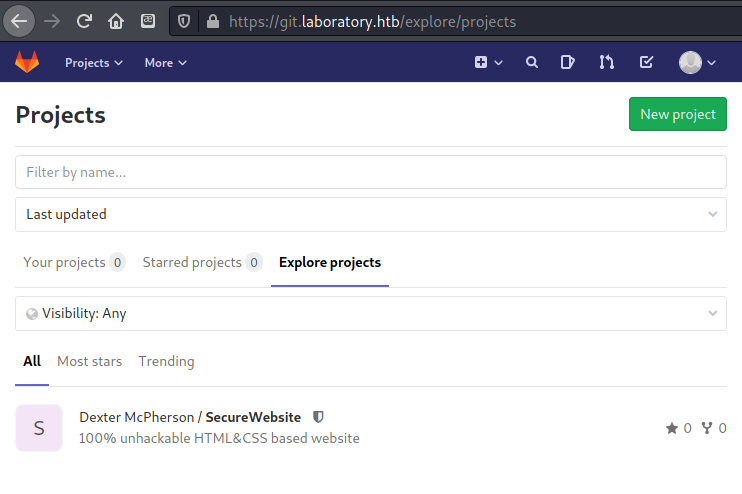Open the Issues icon in navbar
The image size is (742, 494).
pyautogui.click(x=567, y=62)
